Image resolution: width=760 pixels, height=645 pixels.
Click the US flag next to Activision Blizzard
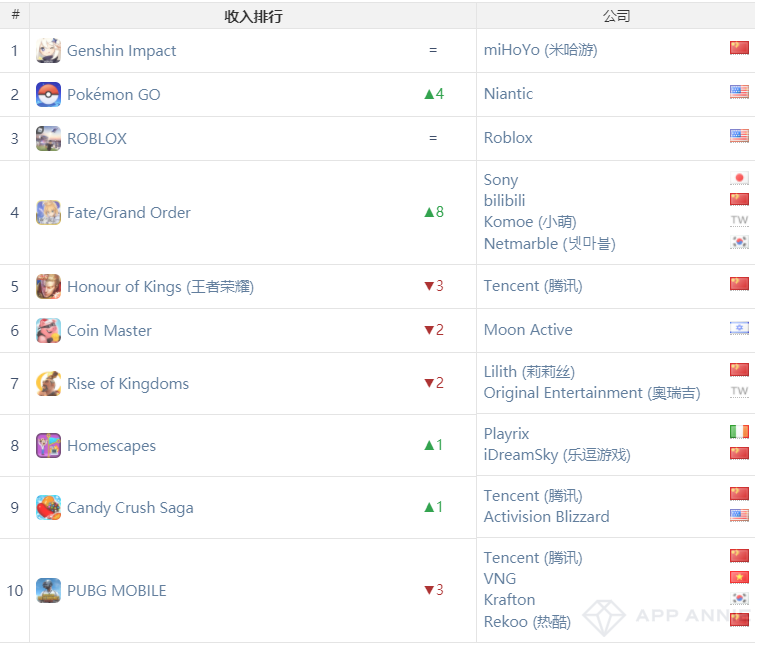739,515
